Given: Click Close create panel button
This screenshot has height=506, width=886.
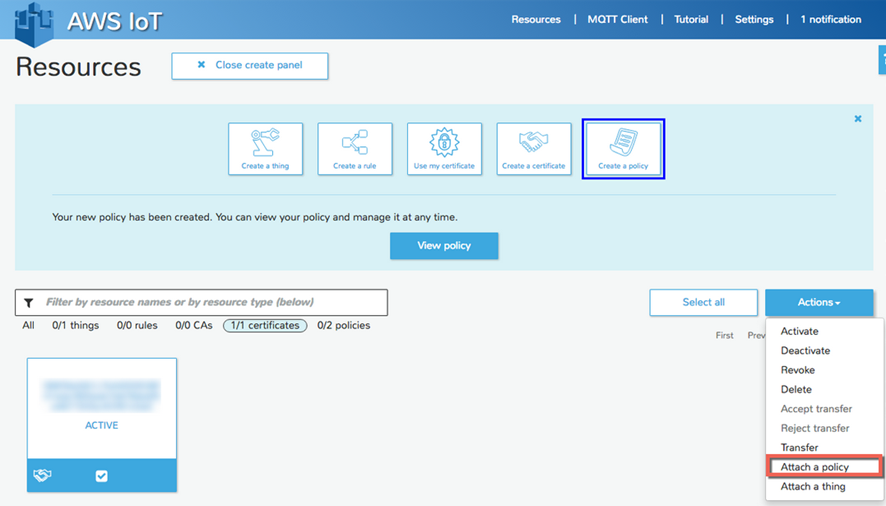Looking at the screenshot, I should pyautogui.click(x=250, y=65).
